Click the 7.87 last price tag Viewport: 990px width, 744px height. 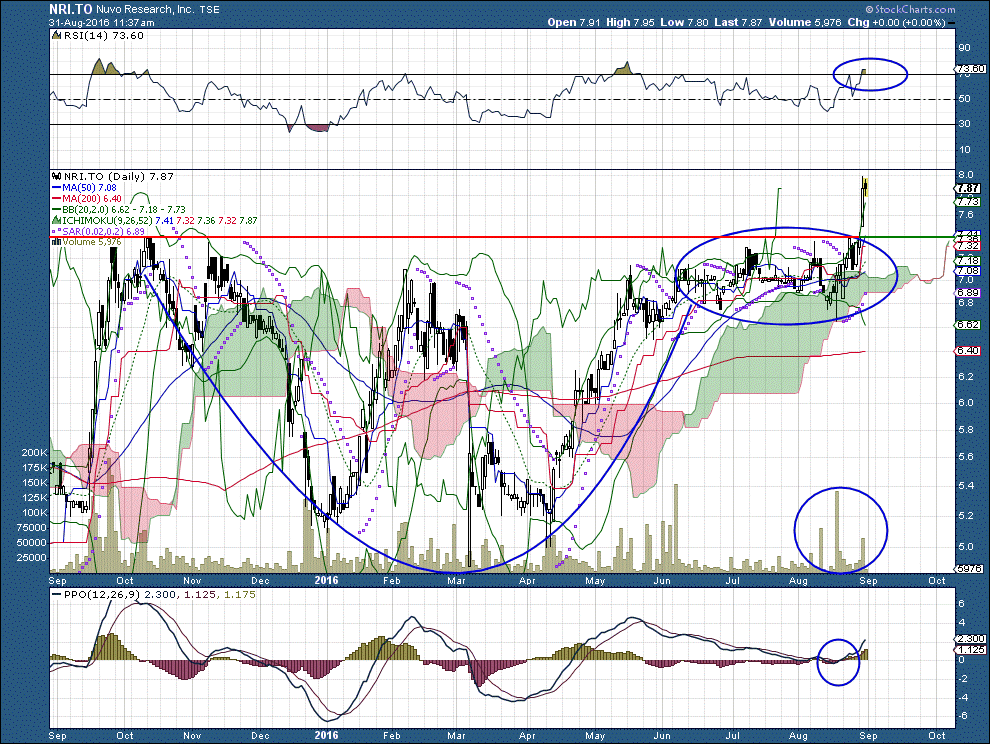[x=968, y=188]
